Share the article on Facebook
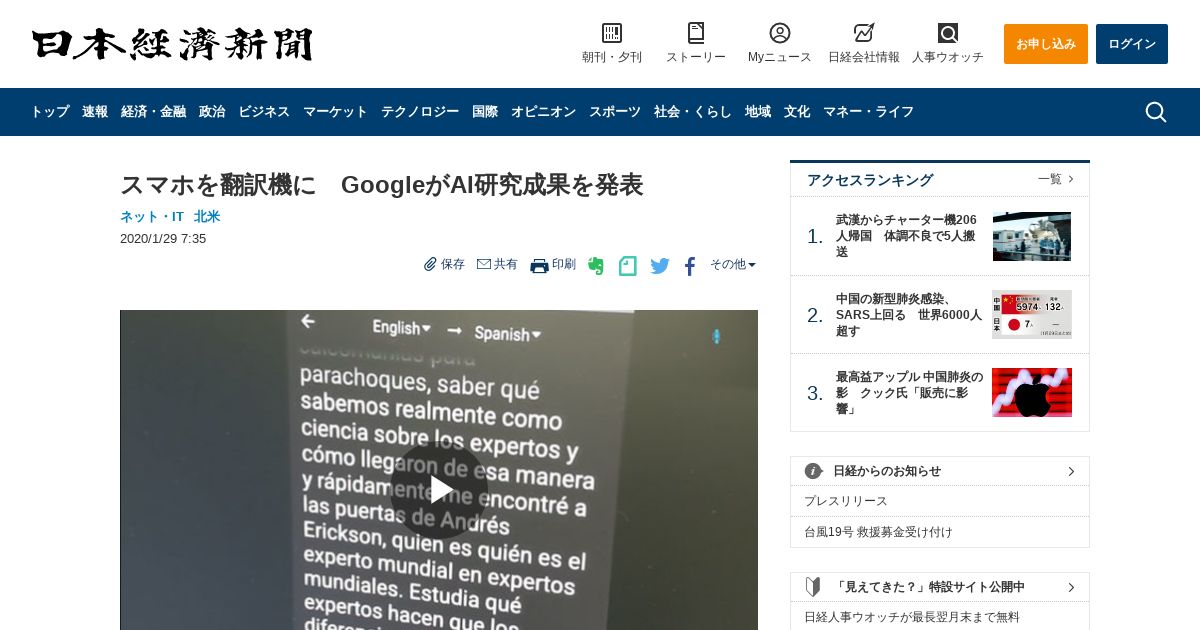 690,266
